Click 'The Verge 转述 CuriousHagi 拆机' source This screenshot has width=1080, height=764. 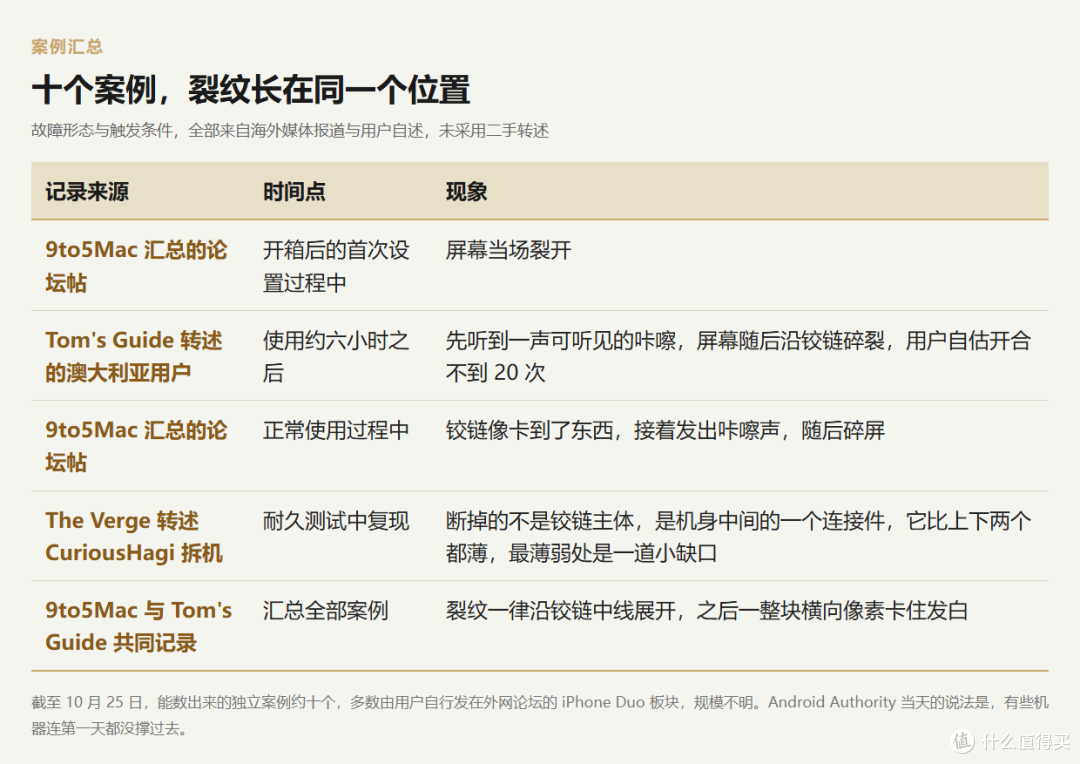(x=134, y=537)
